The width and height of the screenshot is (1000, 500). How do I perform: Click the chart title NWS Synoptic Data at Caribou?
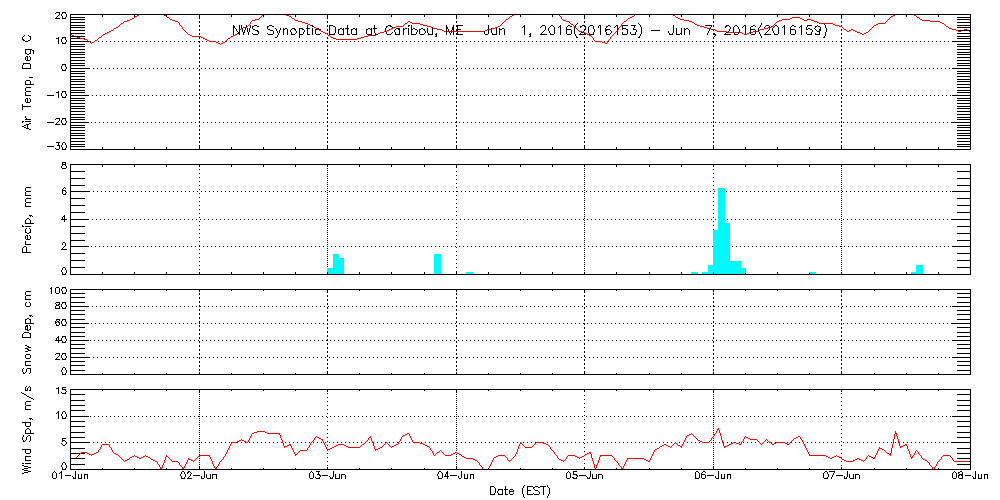[x=530, y=31]
